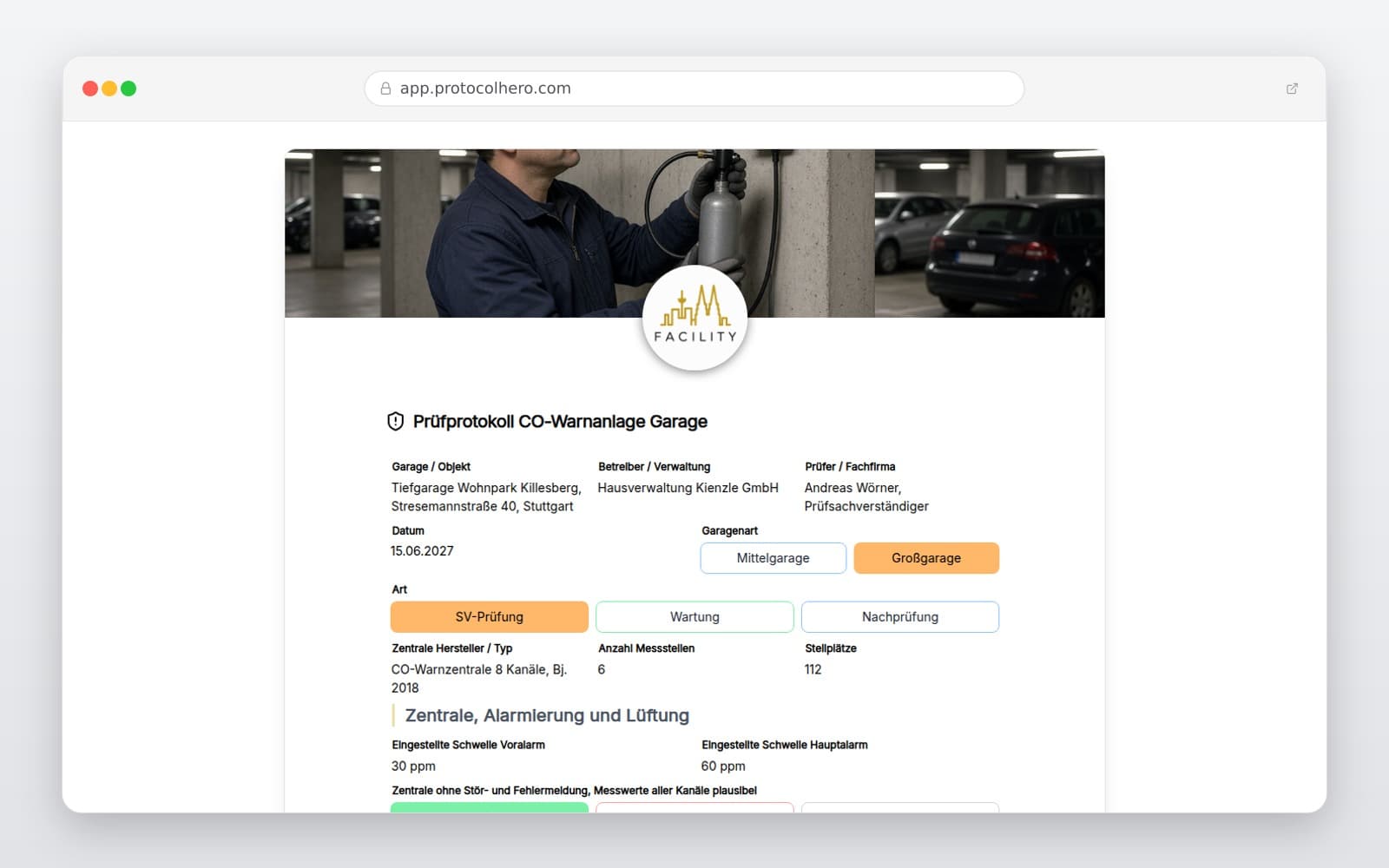The height and width of the screenshot is (868, 1389).
Task: Click text Andreas Wörner, Prüfsachverständiger
Action: (x=866, y=497)
